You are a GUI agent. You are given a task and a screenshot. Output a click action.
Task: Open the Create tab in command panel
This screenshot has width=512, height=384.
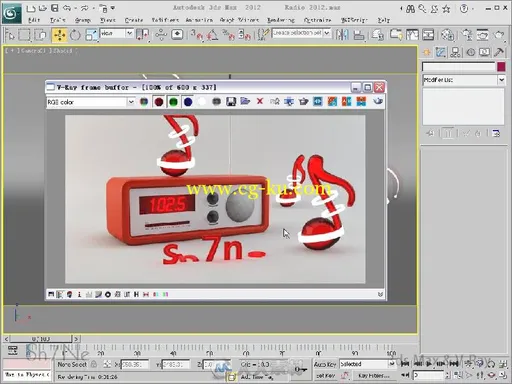click(x=426, y=52)
